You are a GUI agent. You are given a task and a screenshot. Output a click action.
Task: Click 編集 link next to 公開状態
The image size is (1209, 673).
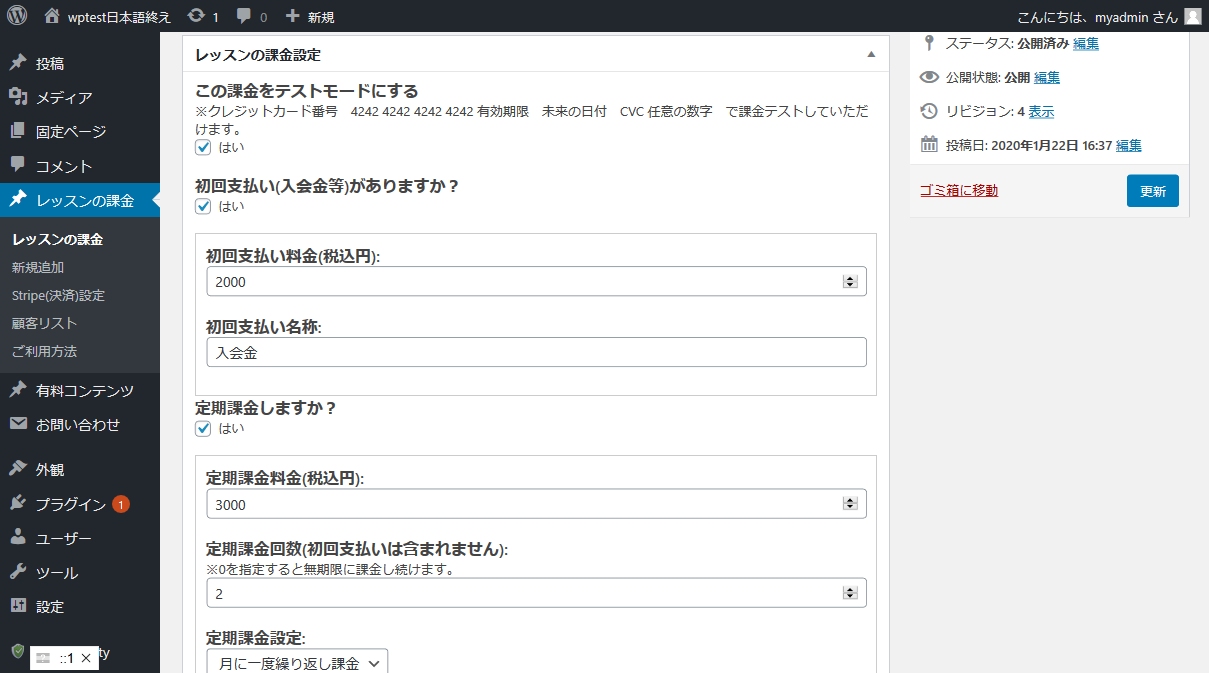click(1047, 77)
